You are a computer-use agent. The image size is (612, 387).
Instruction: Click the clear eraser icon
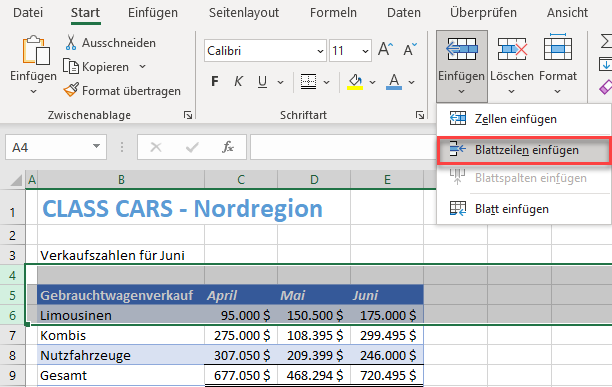point(605,87)
